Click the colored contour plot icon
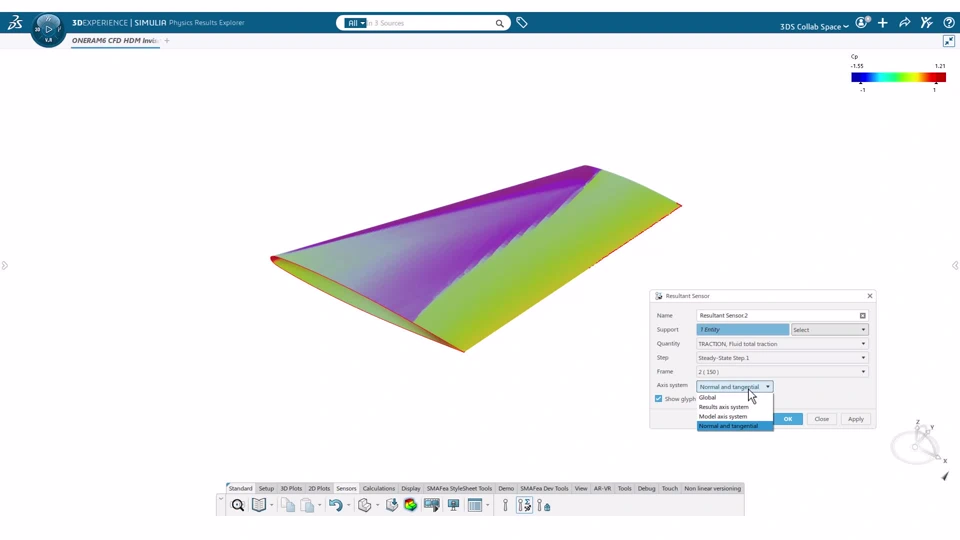This screenshot has width=960, height=540. [x=411, y=505]
